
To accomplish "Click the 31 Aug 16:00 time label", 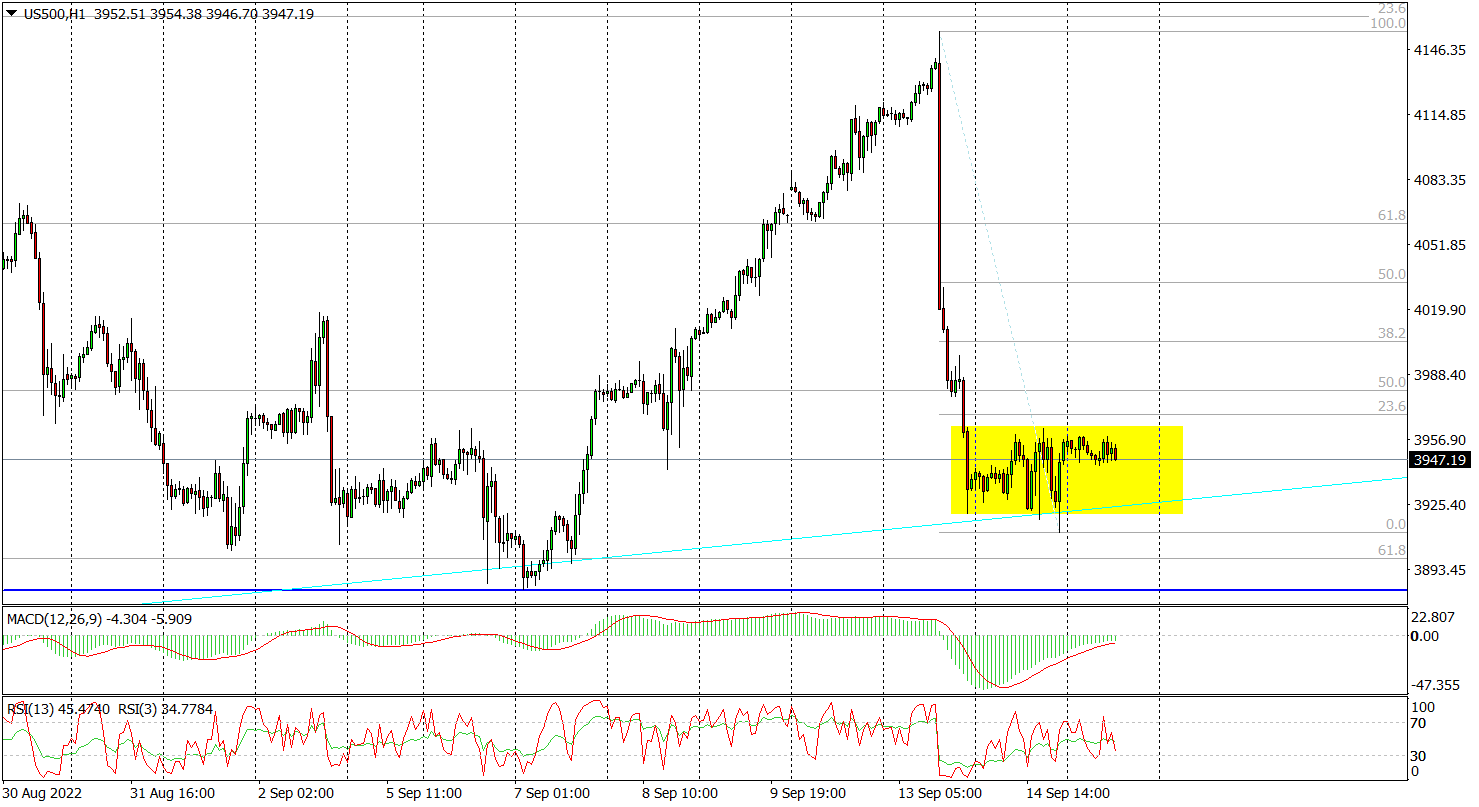I will point(171,793).
